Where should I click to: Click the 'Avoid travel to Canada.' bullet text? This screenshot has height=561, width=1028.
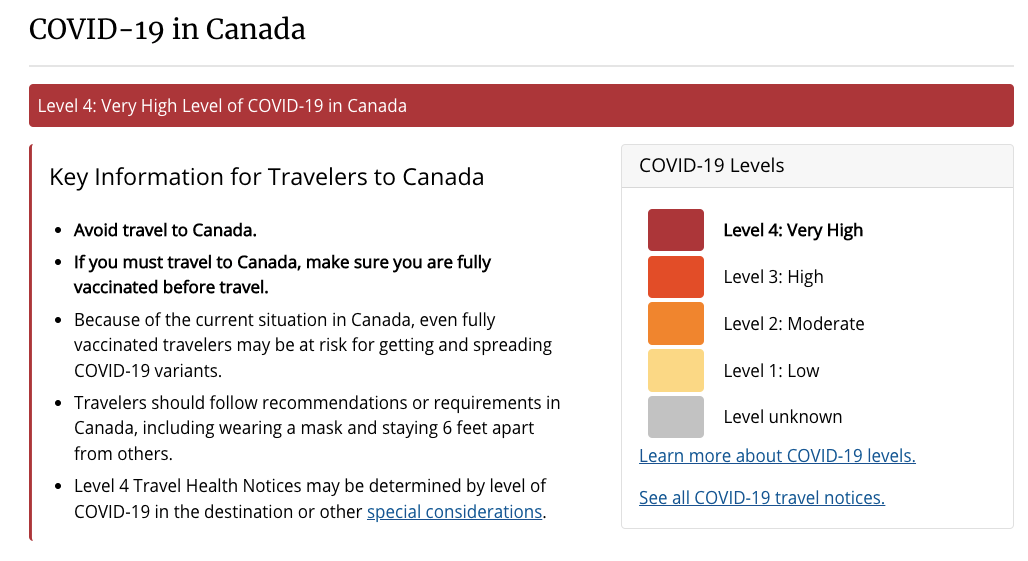(165, 230)
